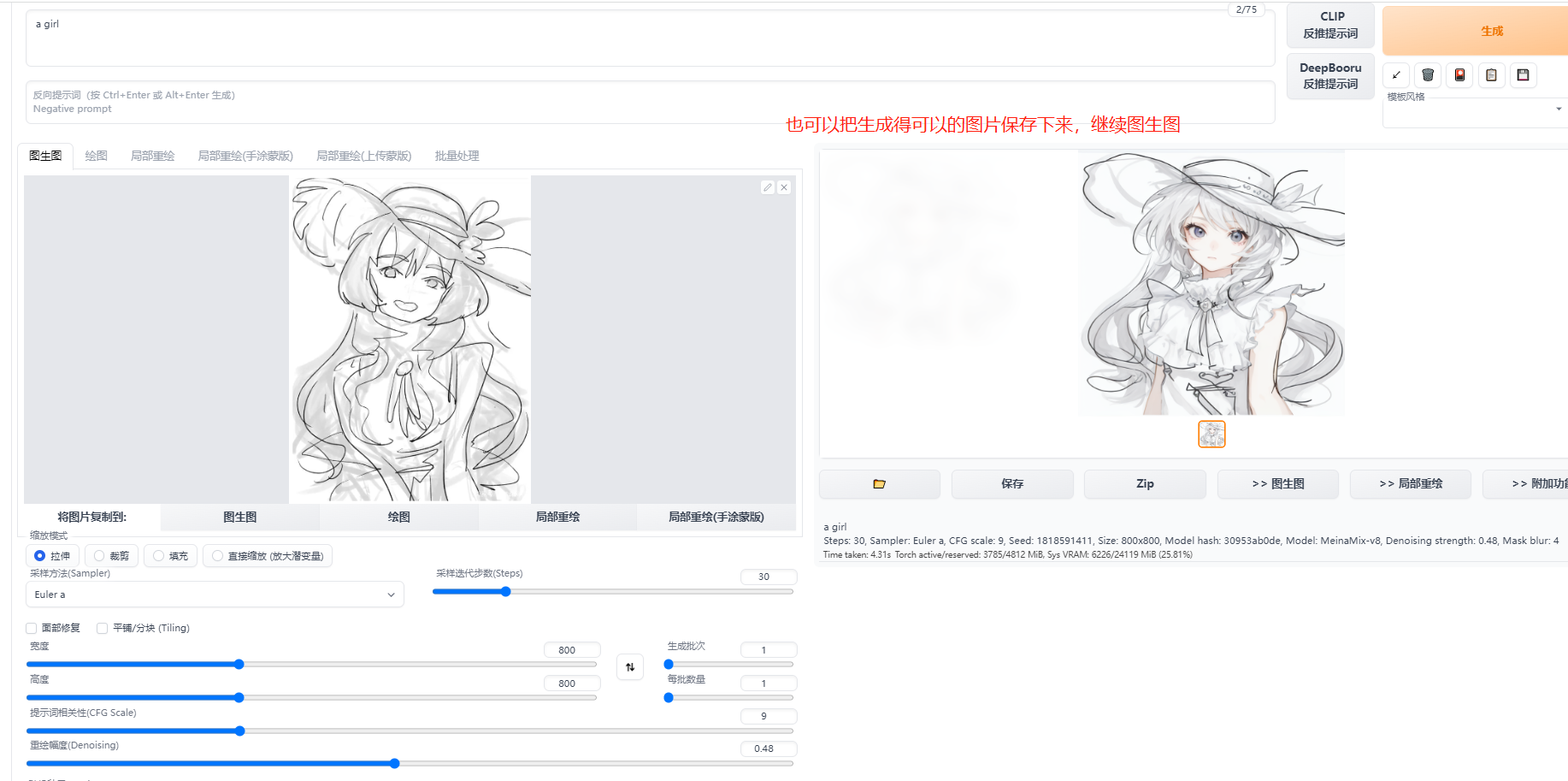Enable the 面部修复 checkbox
Viewport: 1568px width, 781px height.
point(31,627)
